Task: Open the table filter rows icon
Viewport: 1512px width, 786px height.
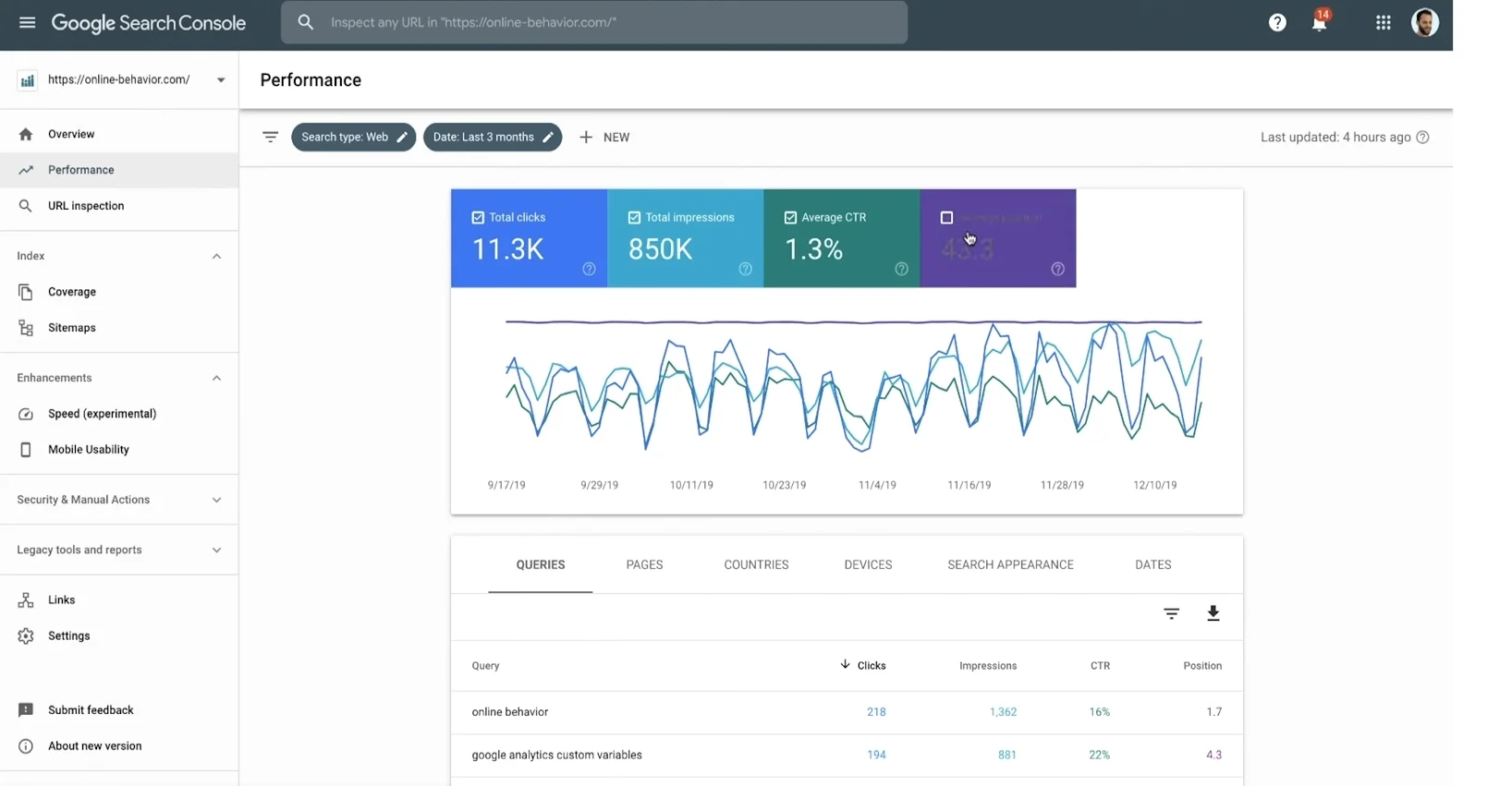Action: [1171, 613]
